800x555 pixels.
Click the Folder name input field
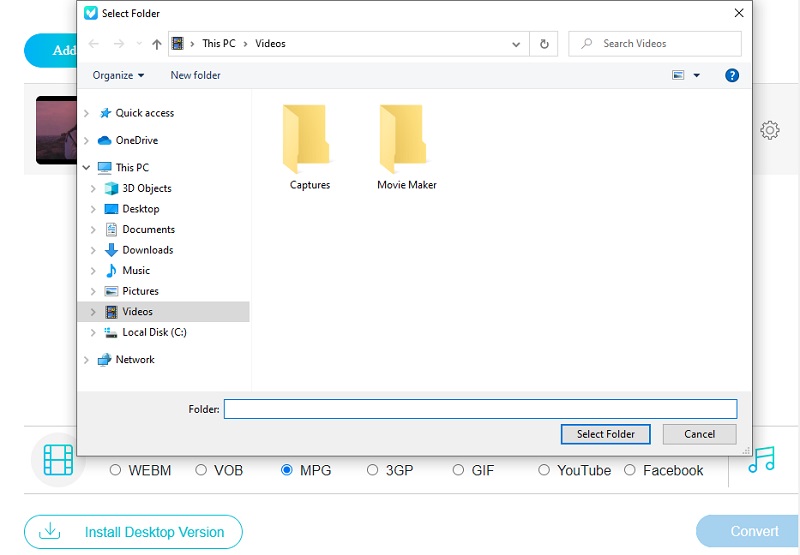[480, 409]
